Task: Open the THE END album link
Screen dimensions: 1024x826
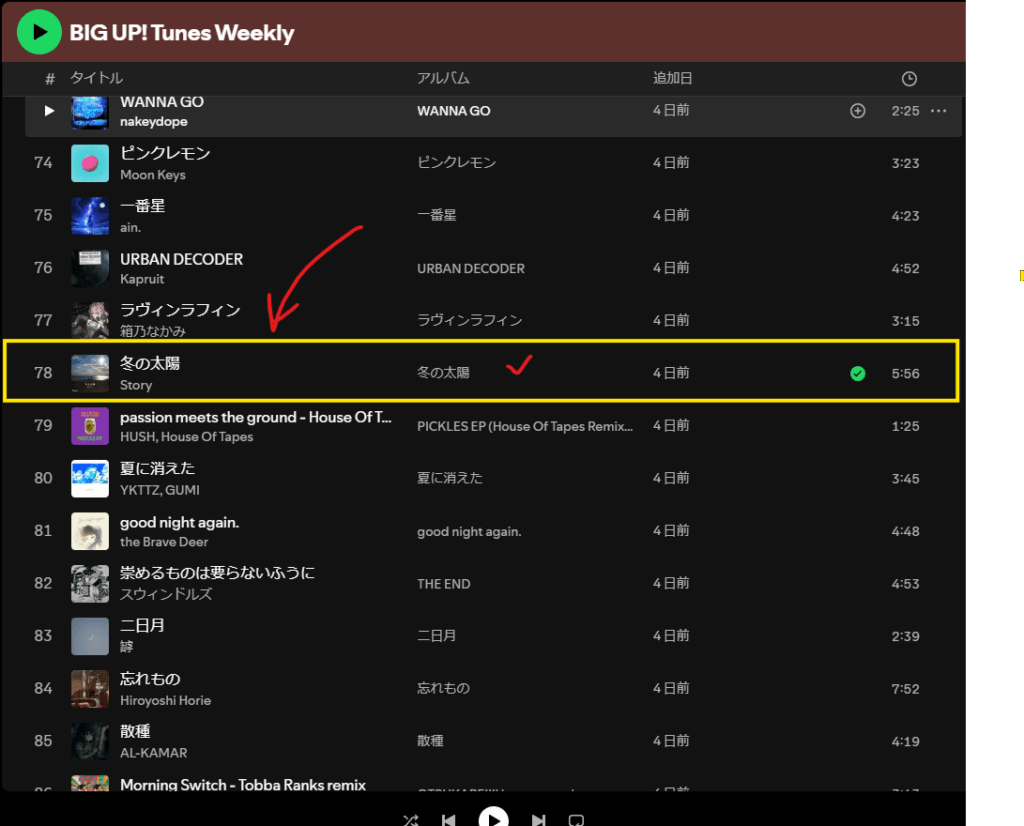Action: [444, 584]
